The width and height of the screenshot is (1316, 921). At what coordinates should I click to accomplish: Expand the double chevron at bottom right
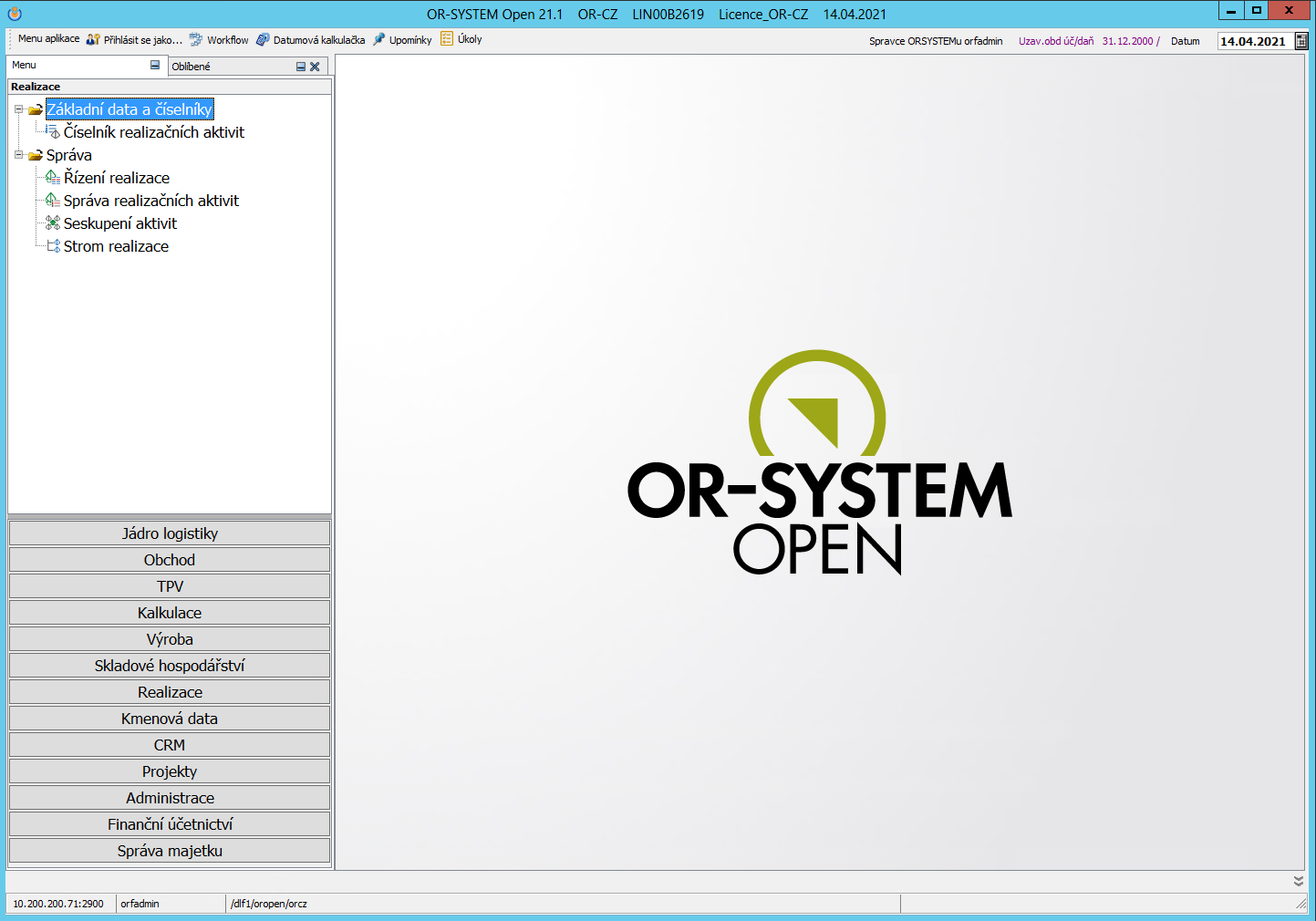1298,881
